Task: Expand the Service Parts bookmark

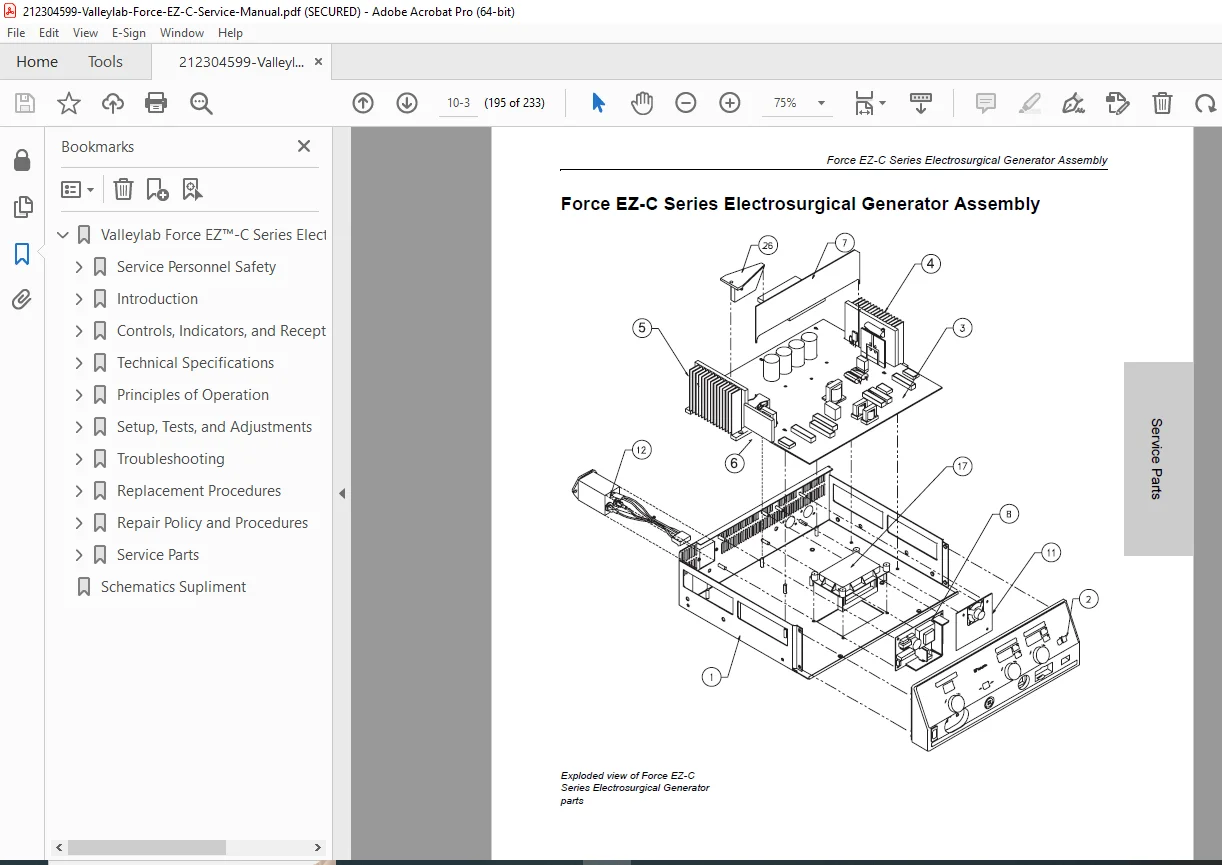Action: [79, 555]
